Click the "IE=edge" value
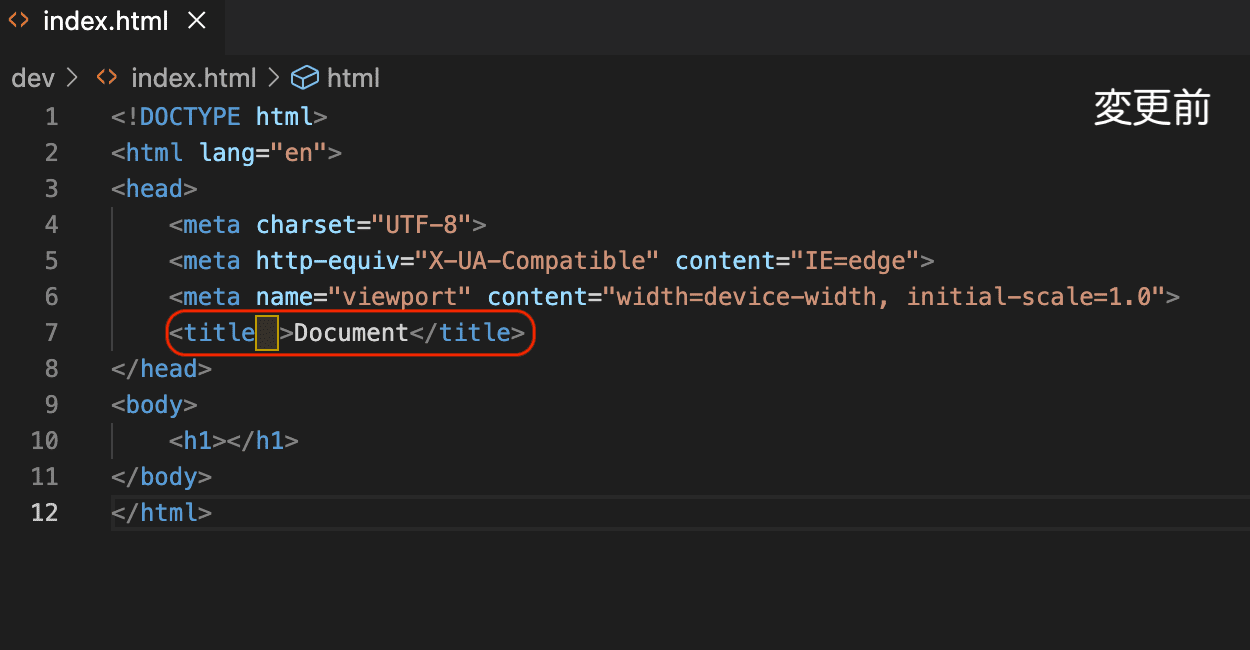The image size is (1250, 650). tap(855, 261)
